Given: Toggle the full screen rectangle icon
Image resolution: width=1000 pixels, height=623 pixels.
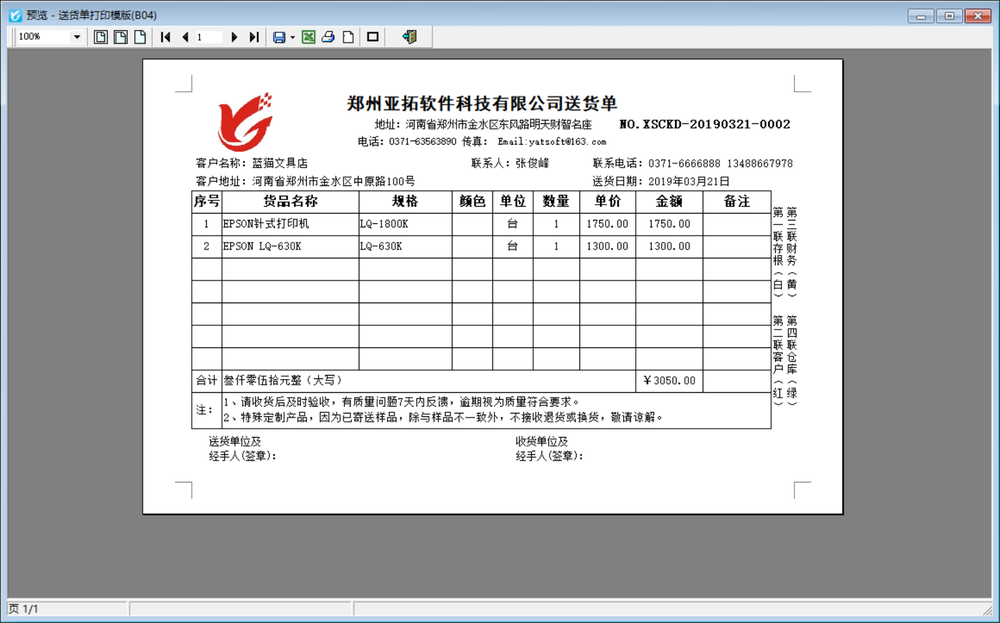Looking at the screenshot, I should (x=373, y=37).
